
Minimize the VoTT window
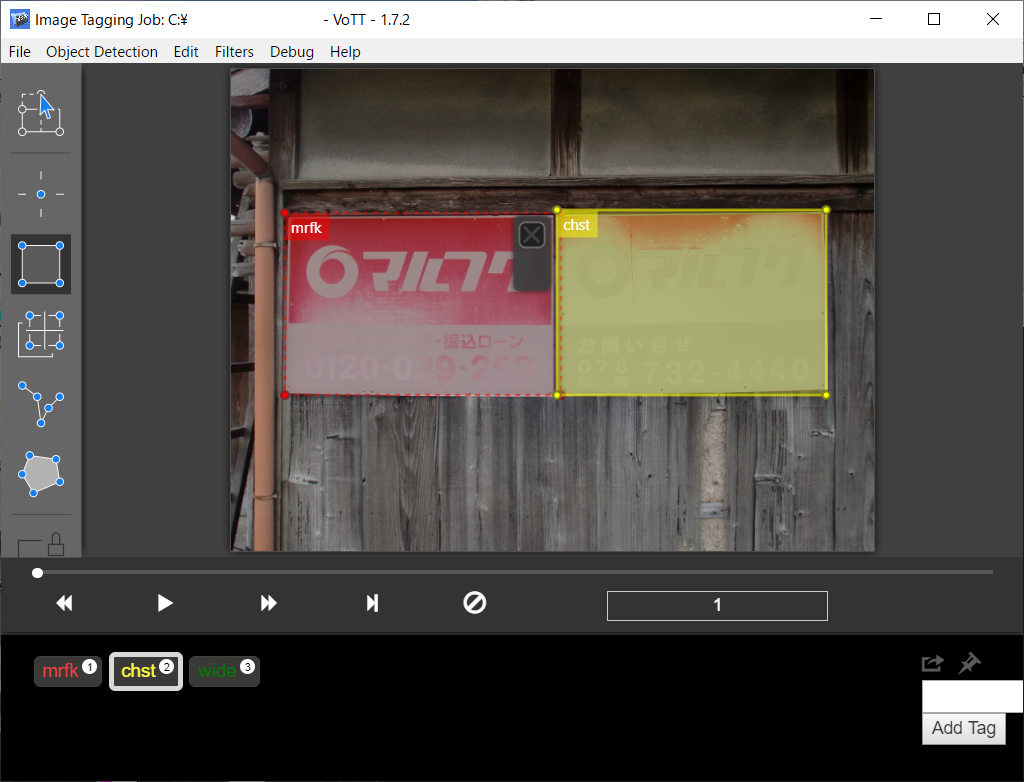click(x=876, y=20)
